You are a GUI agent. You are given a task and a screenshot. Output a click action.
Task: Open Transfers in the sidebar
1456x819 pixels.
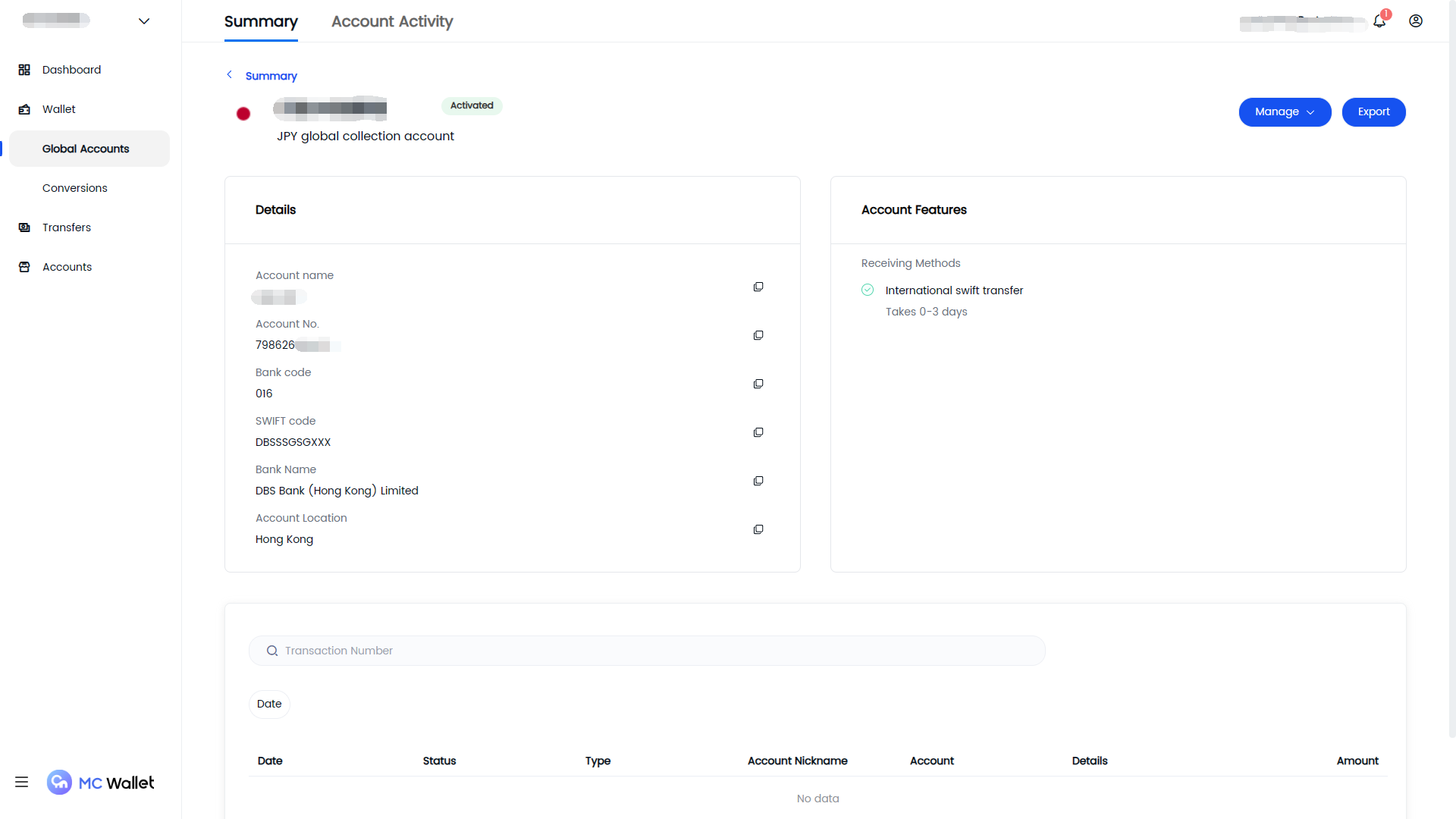click(x=67, y=227)
